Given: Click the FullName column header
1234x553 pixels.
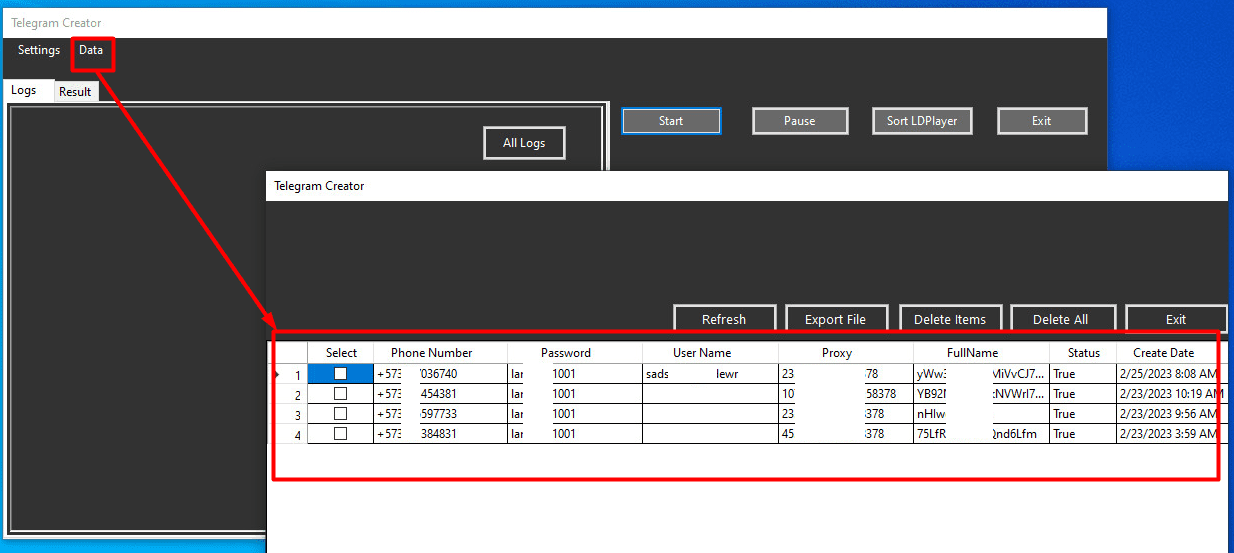Looking at the screenshot, I should 982,353.
